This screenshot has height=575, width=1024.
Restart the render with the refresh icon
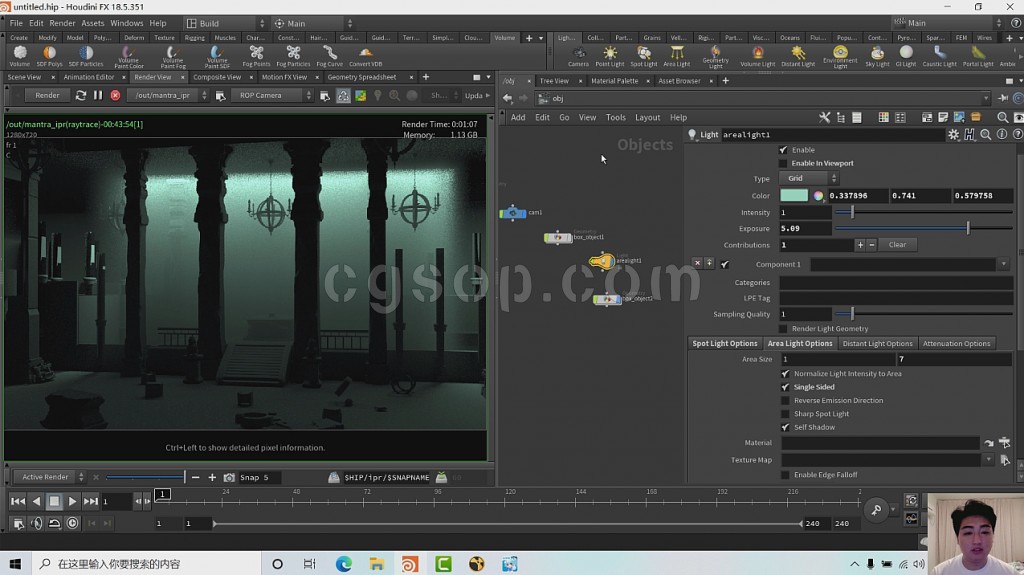click(x=80, y=95)
